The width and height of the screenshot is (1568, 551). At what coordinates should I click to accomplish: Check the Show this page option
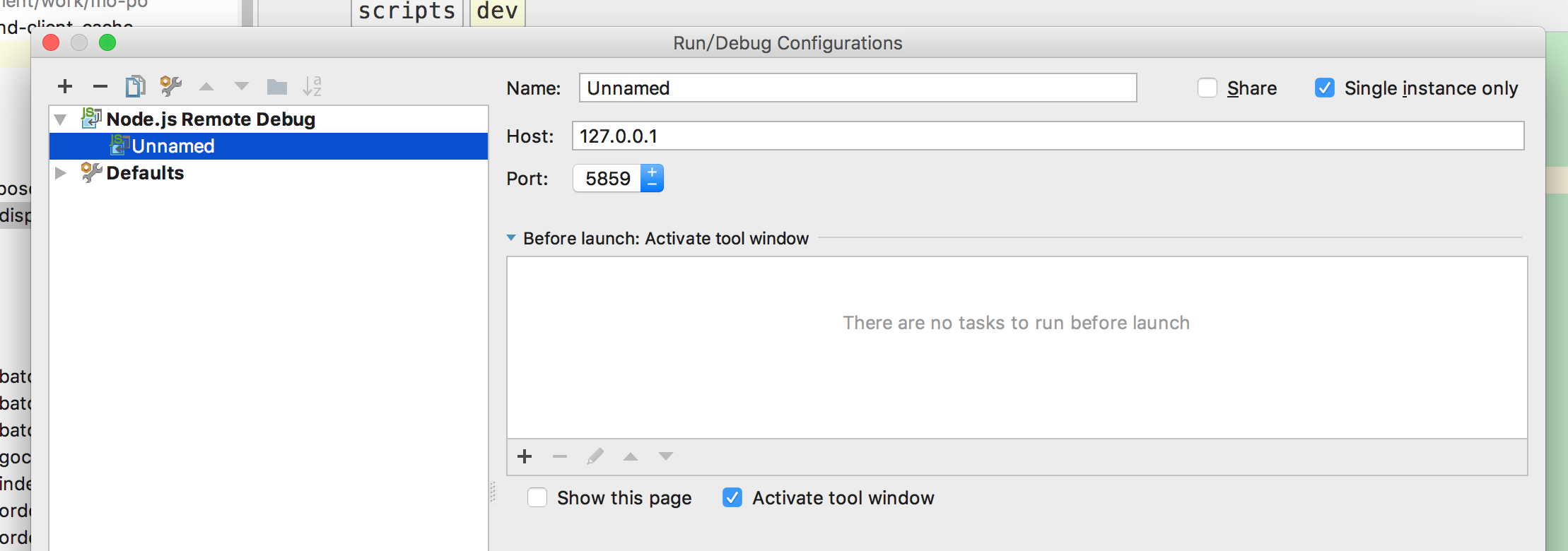coord(537,498)
